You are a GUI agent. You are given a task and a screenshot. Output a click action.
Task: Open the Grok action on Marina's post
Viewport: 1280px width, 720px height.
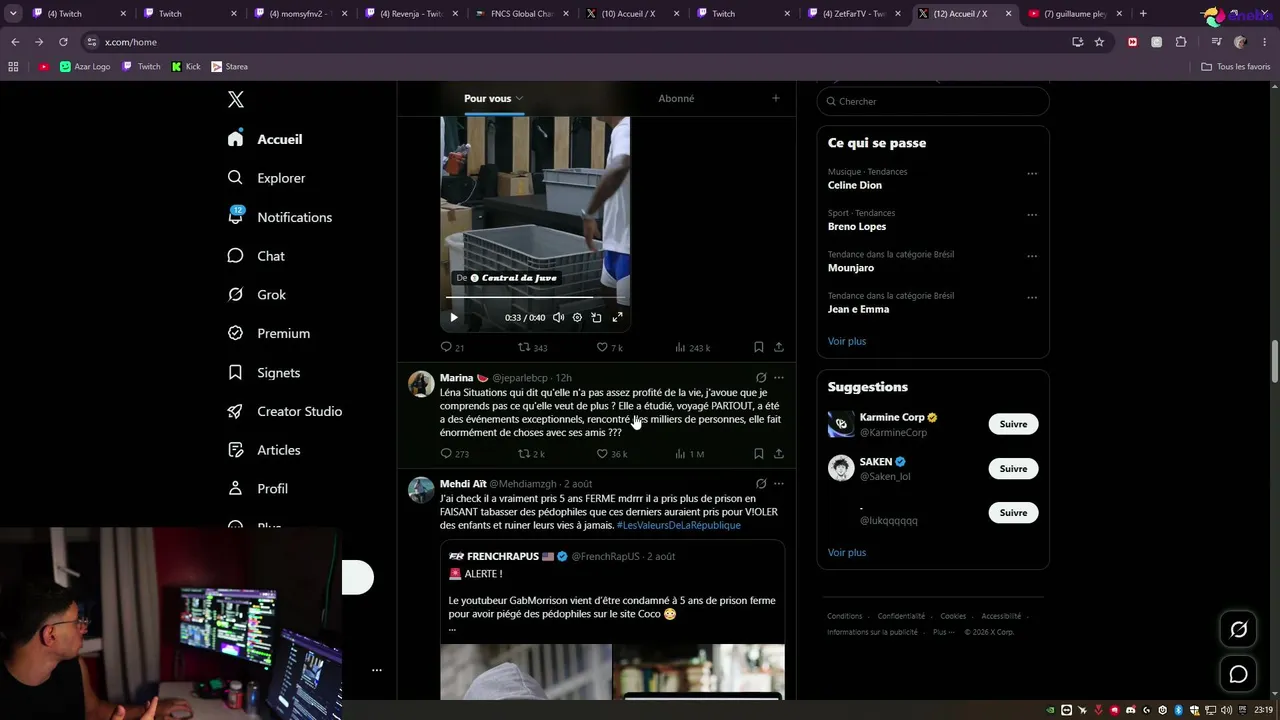761,378
